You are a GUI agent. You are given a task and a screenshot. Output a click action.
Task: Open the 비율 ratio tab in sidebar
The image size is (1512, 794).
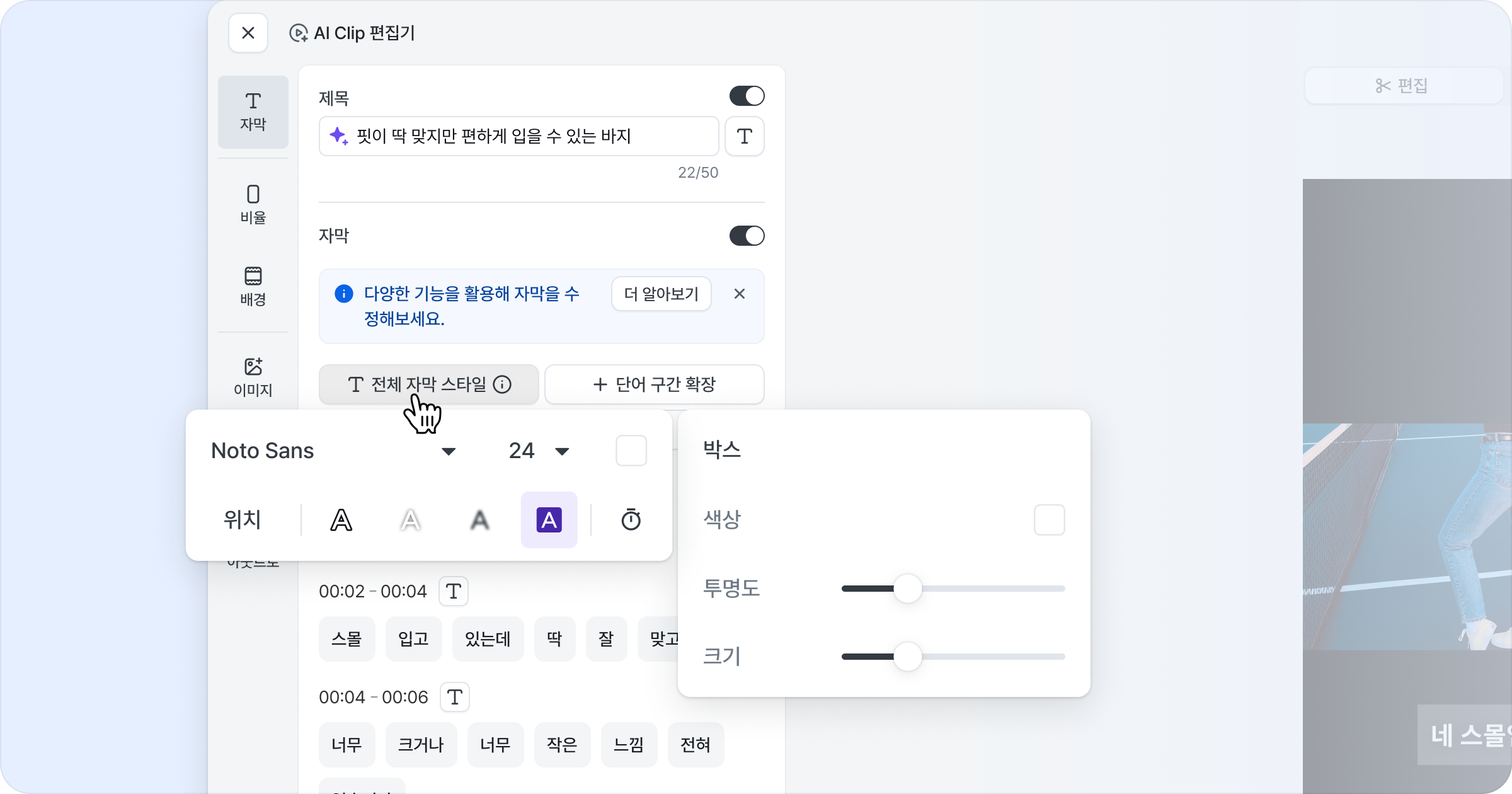tap(253, 204)
